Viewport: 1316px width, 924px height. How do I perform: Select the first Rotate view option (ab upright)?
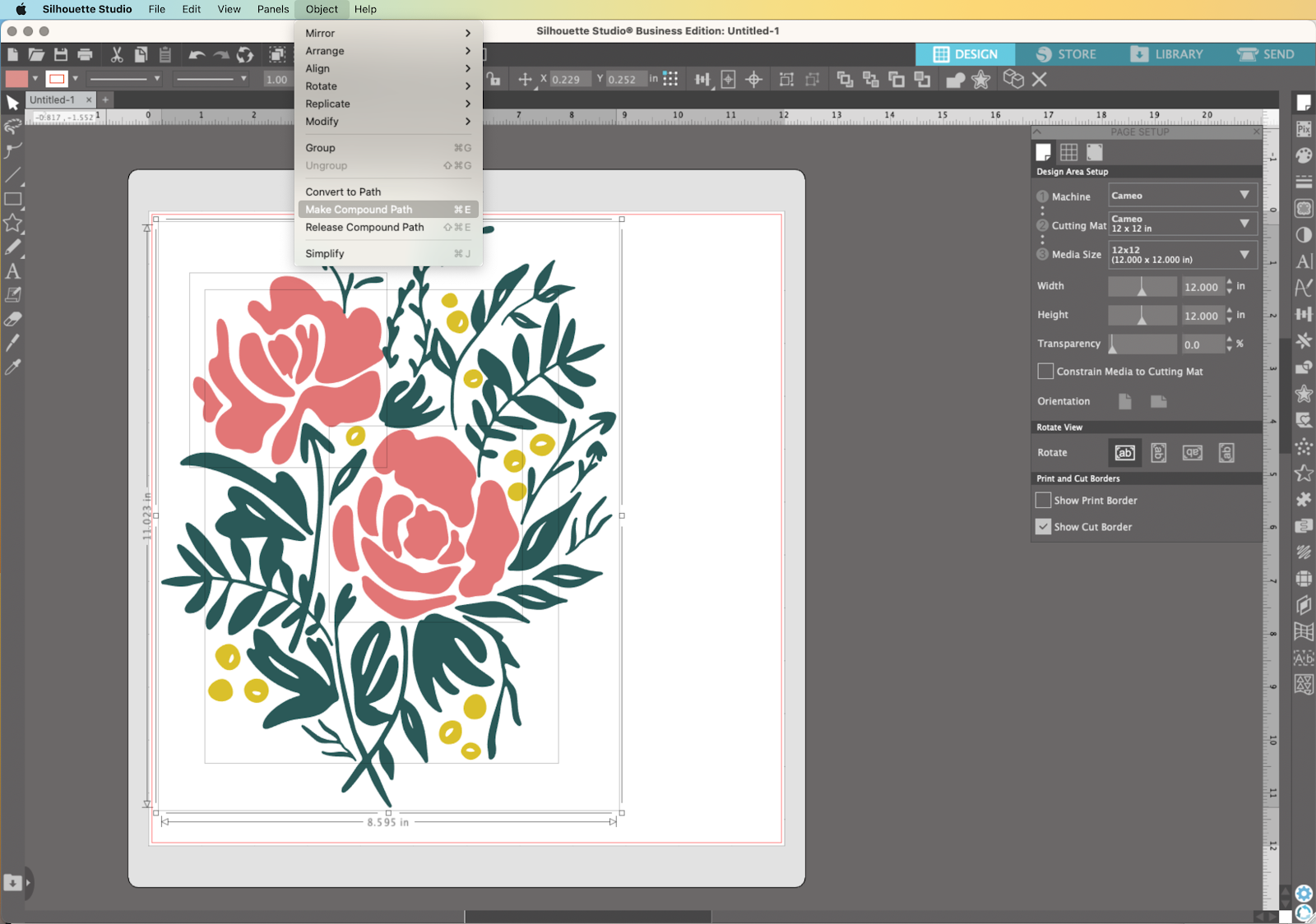1124,453
